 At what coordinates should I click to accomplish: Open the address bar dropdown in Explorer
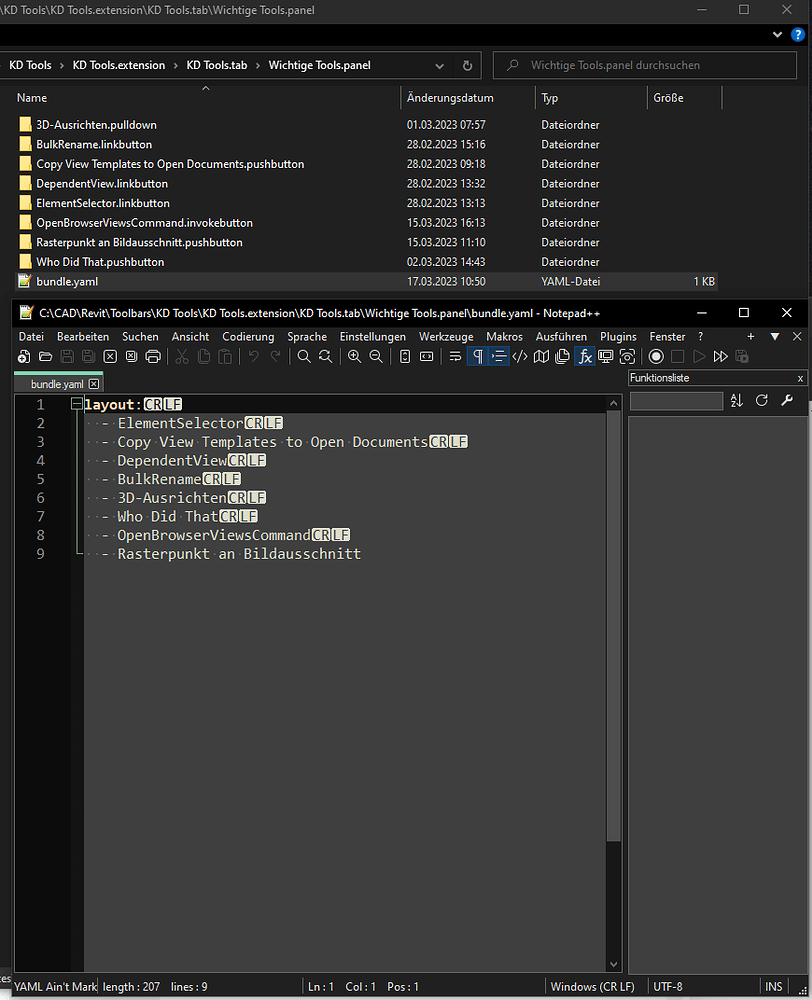[439, 65]
